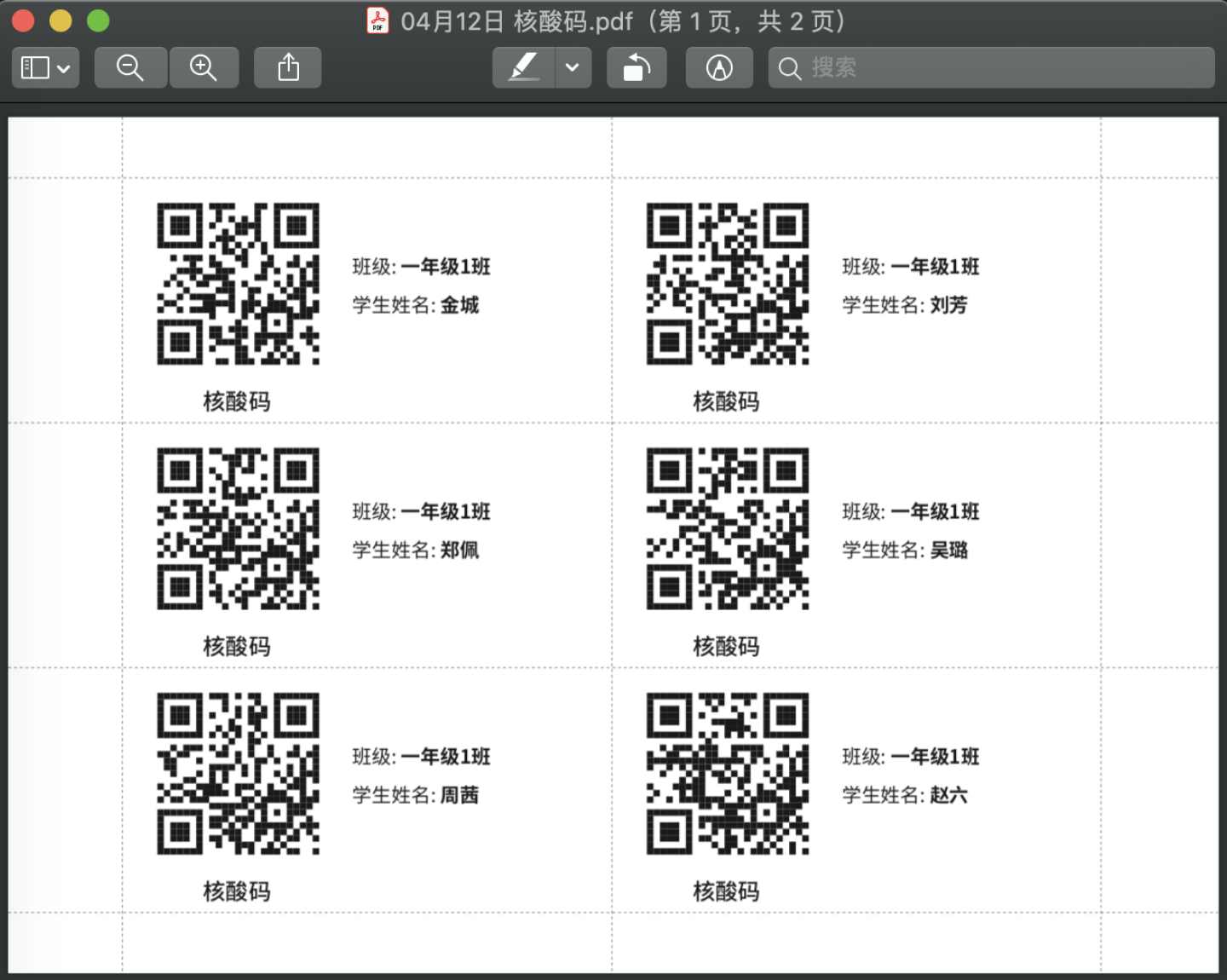
Task: Click 核酸码 label under 赵六's QR code
Action: (726, 891)
